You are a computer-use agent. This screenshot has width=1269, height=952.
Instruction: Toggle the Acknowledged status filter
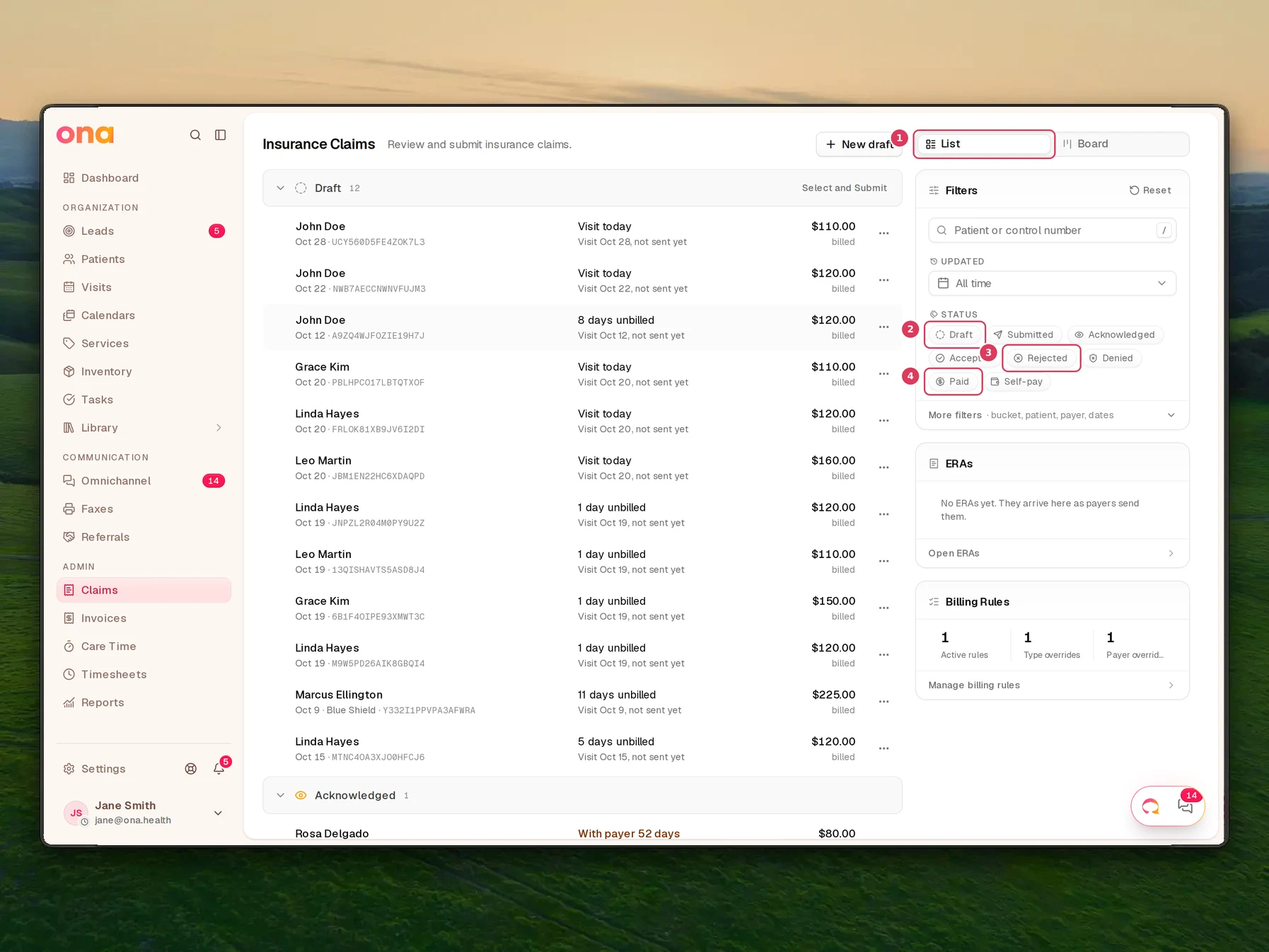coord(1115,335)
